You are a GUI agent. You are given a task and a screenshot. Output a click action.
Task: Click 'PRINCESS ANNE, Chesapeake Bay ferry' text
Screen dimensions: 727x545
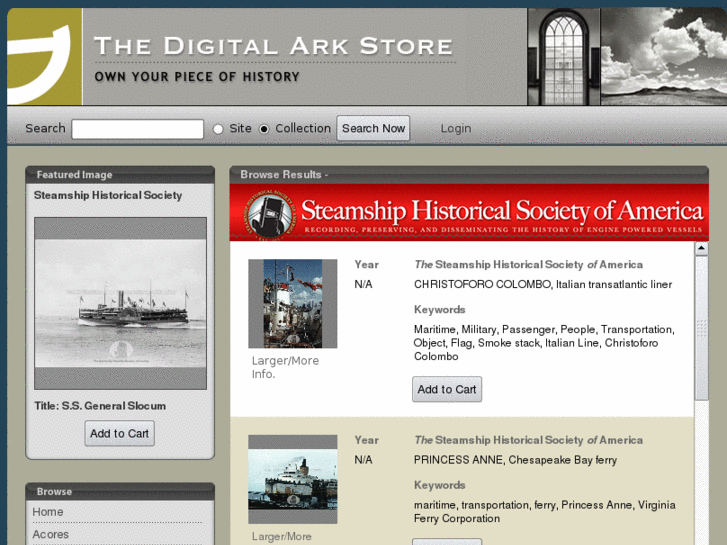click(x=515, y=460)
